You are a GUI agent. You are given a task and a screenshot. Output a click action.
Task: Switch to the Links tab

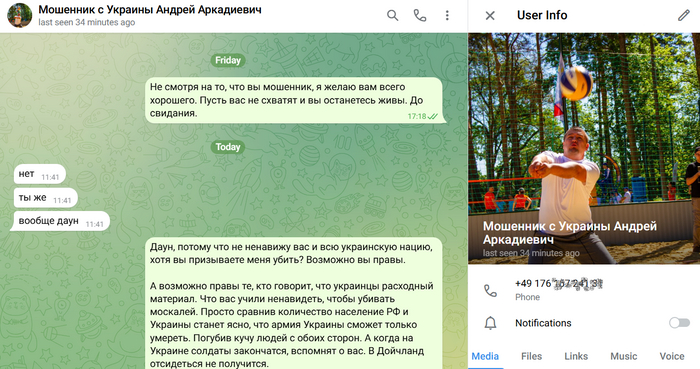pyautogui.click(x=576, y=356)
